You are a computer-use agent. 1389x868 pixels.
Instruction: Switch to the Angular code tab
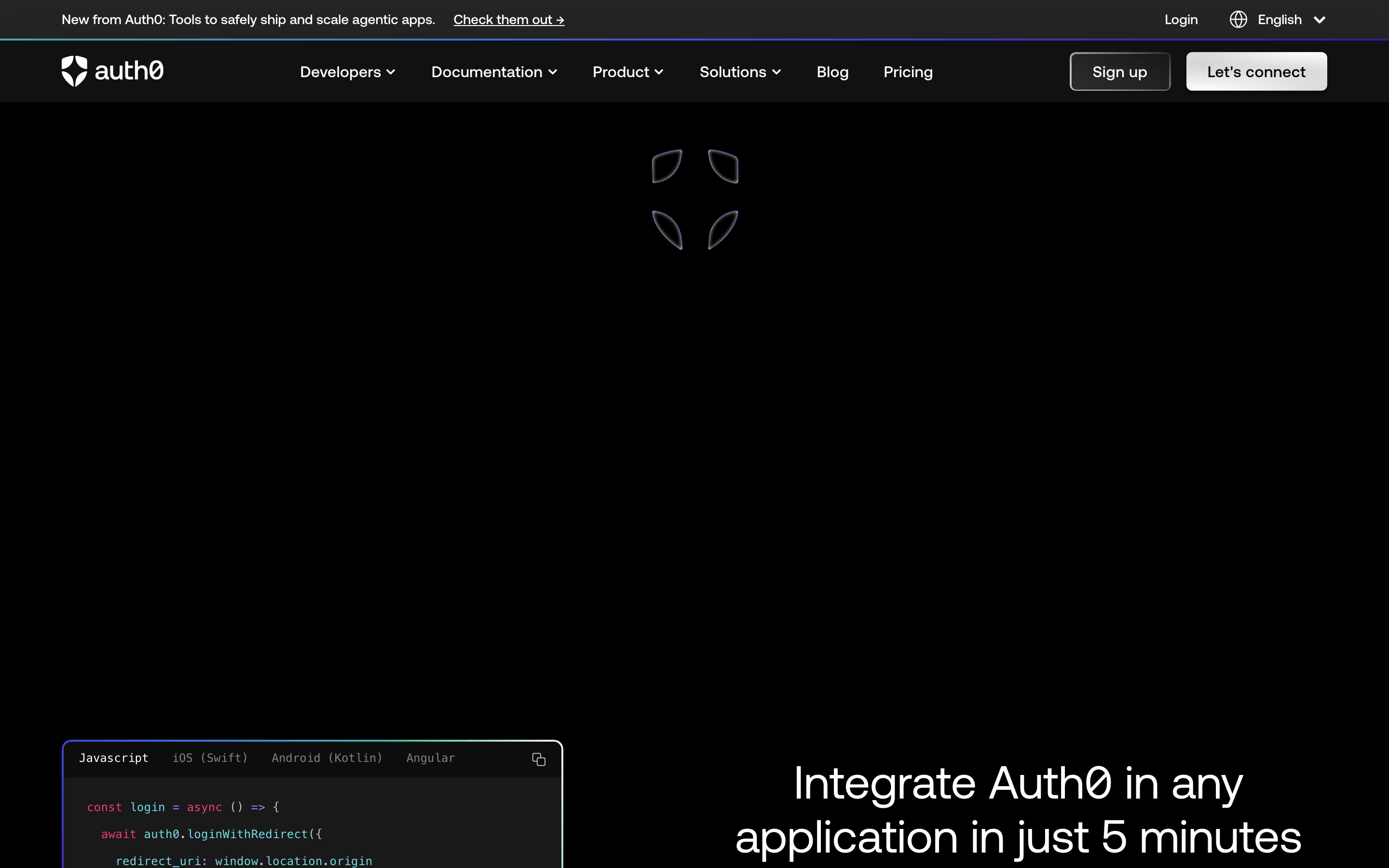431,758
